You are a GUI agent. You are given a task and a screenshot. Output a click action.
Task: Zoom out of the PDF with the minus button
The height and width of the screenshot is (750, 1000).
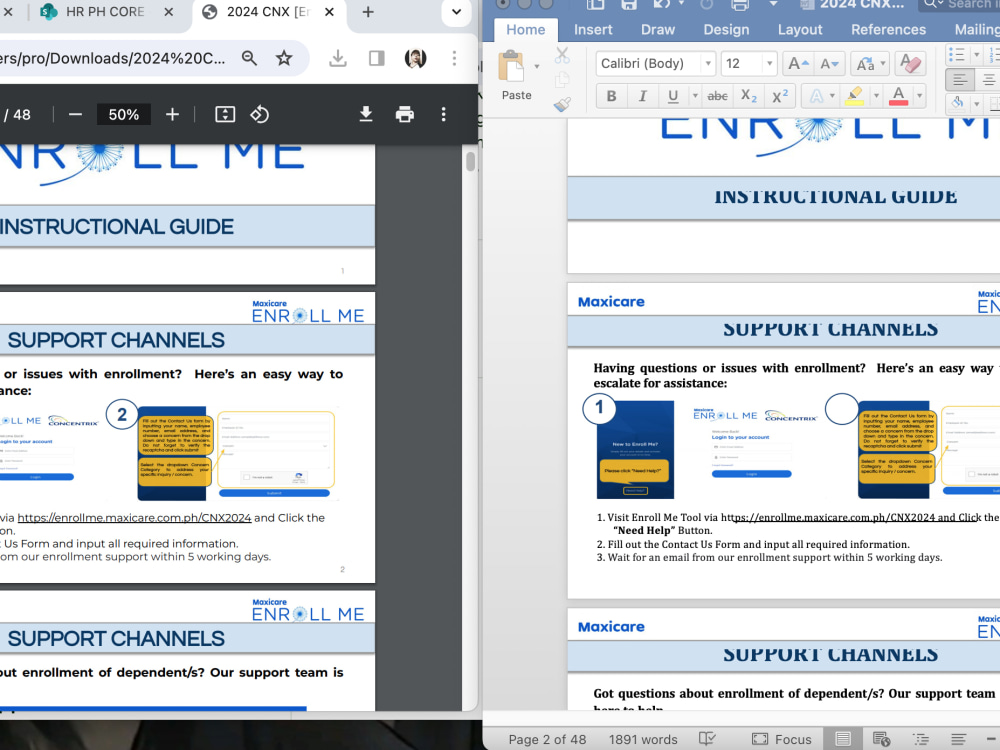75,115
